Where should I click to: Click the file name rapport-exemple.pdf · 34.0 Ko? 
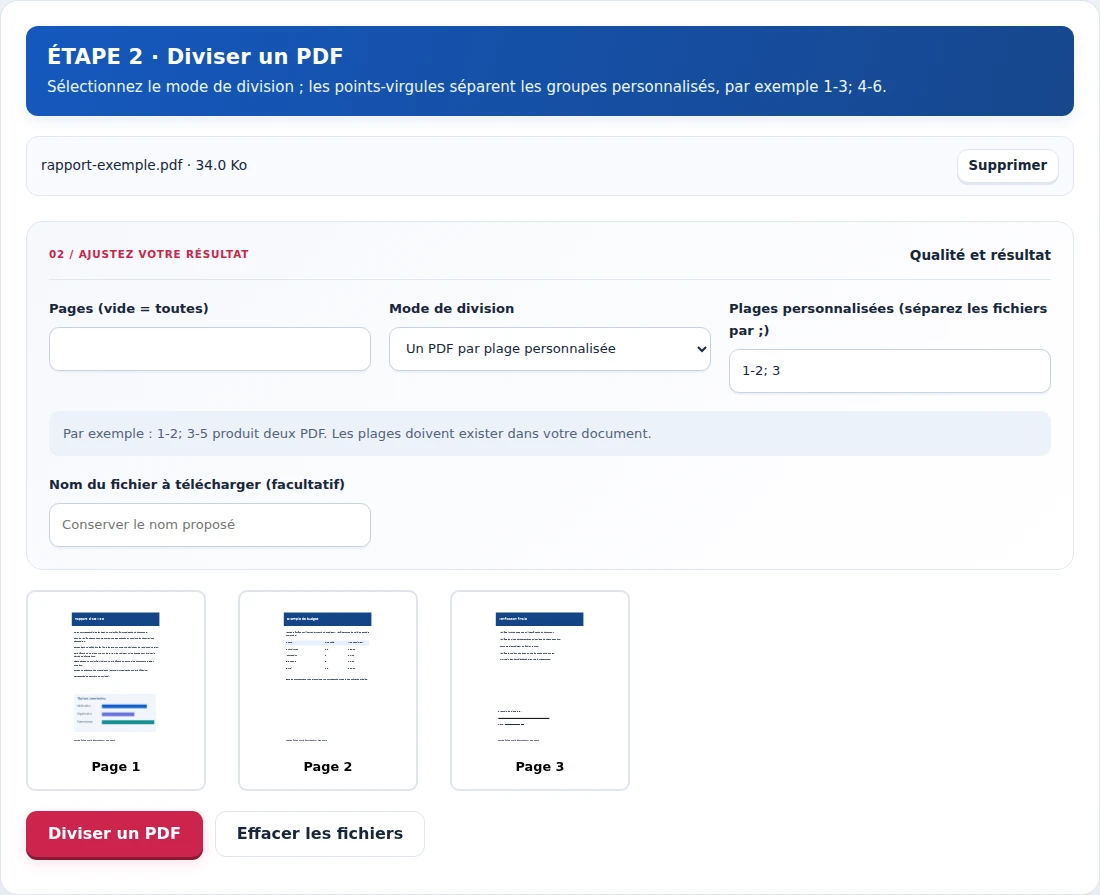(144, 166)
